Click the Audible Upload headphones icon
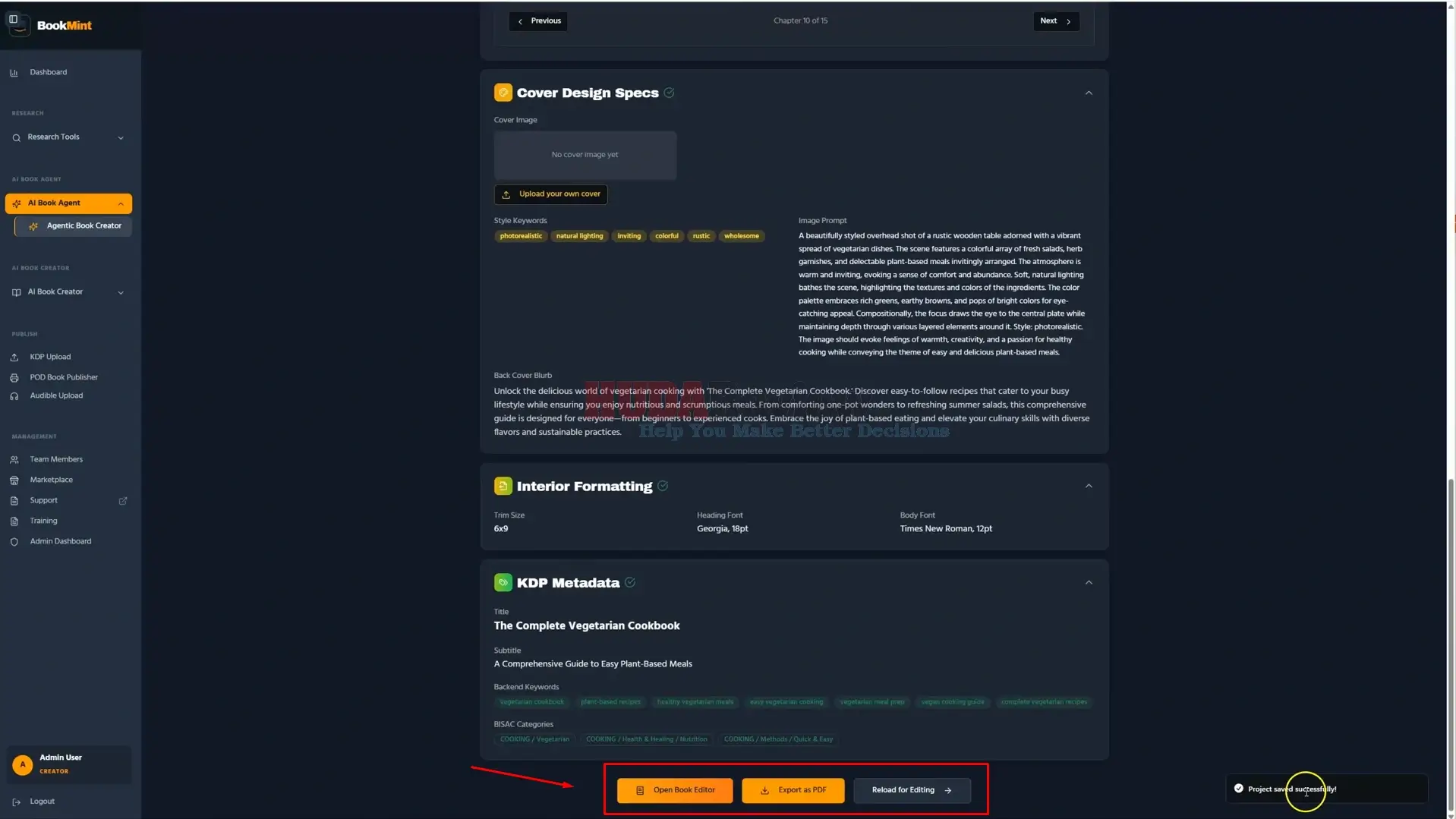The height and width of the screenshot is (819, 1456). [14, 396]
